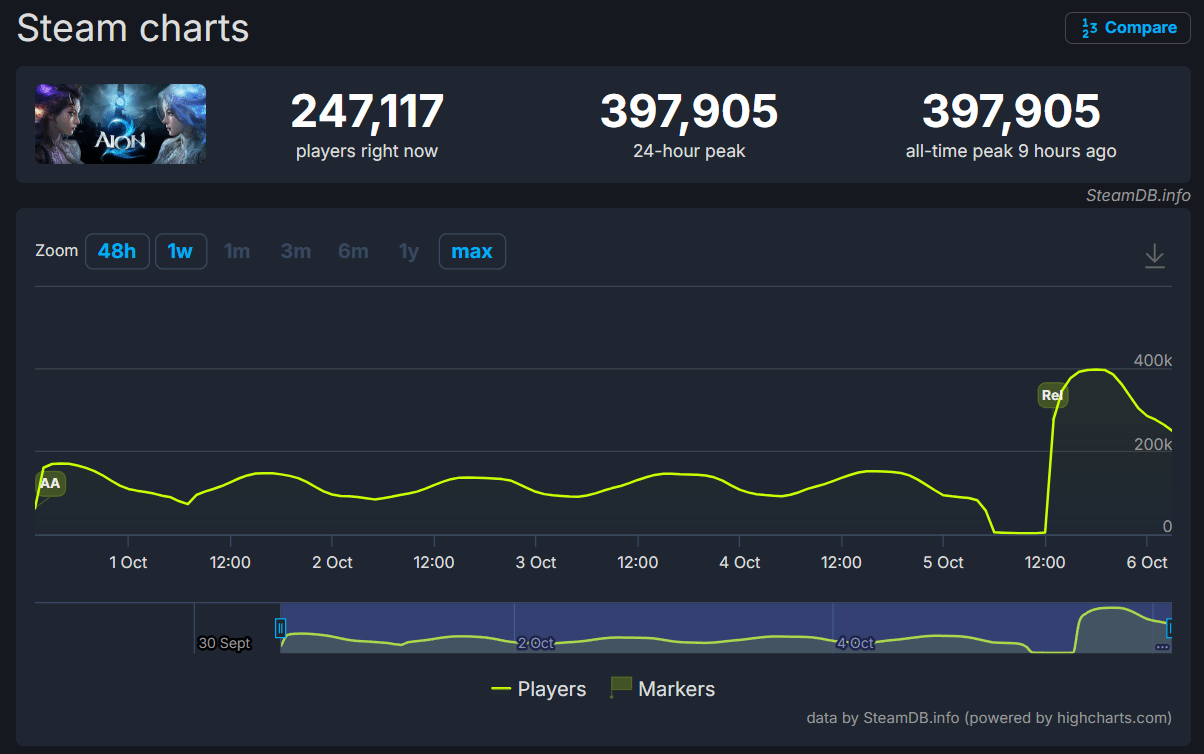Click the 400k y-axis label
Image resolution: width=1204 pixels, height=754 pixels.
point(1152,360)
